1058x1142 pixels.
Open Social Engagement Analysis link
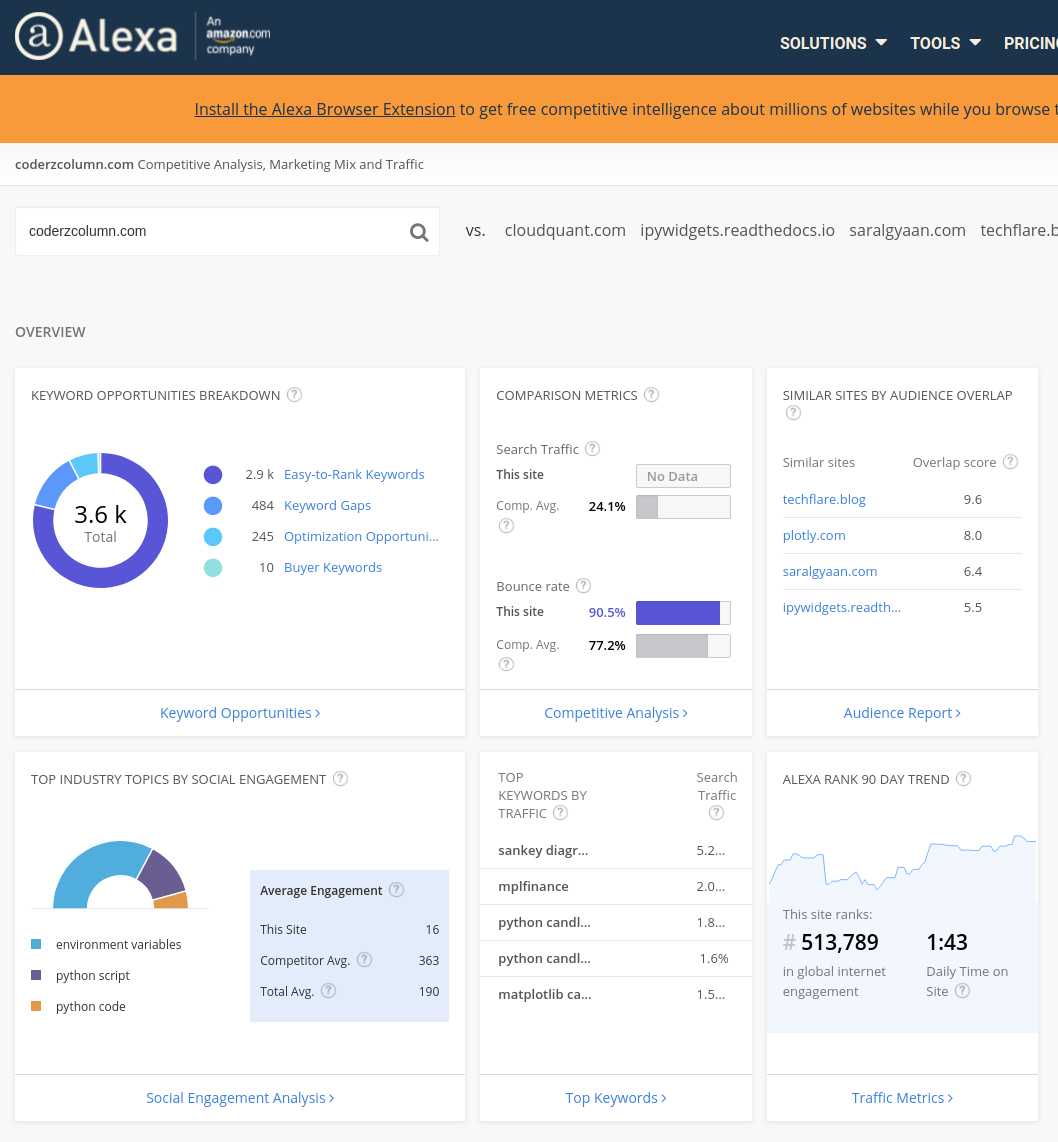tap(240, 1098)
